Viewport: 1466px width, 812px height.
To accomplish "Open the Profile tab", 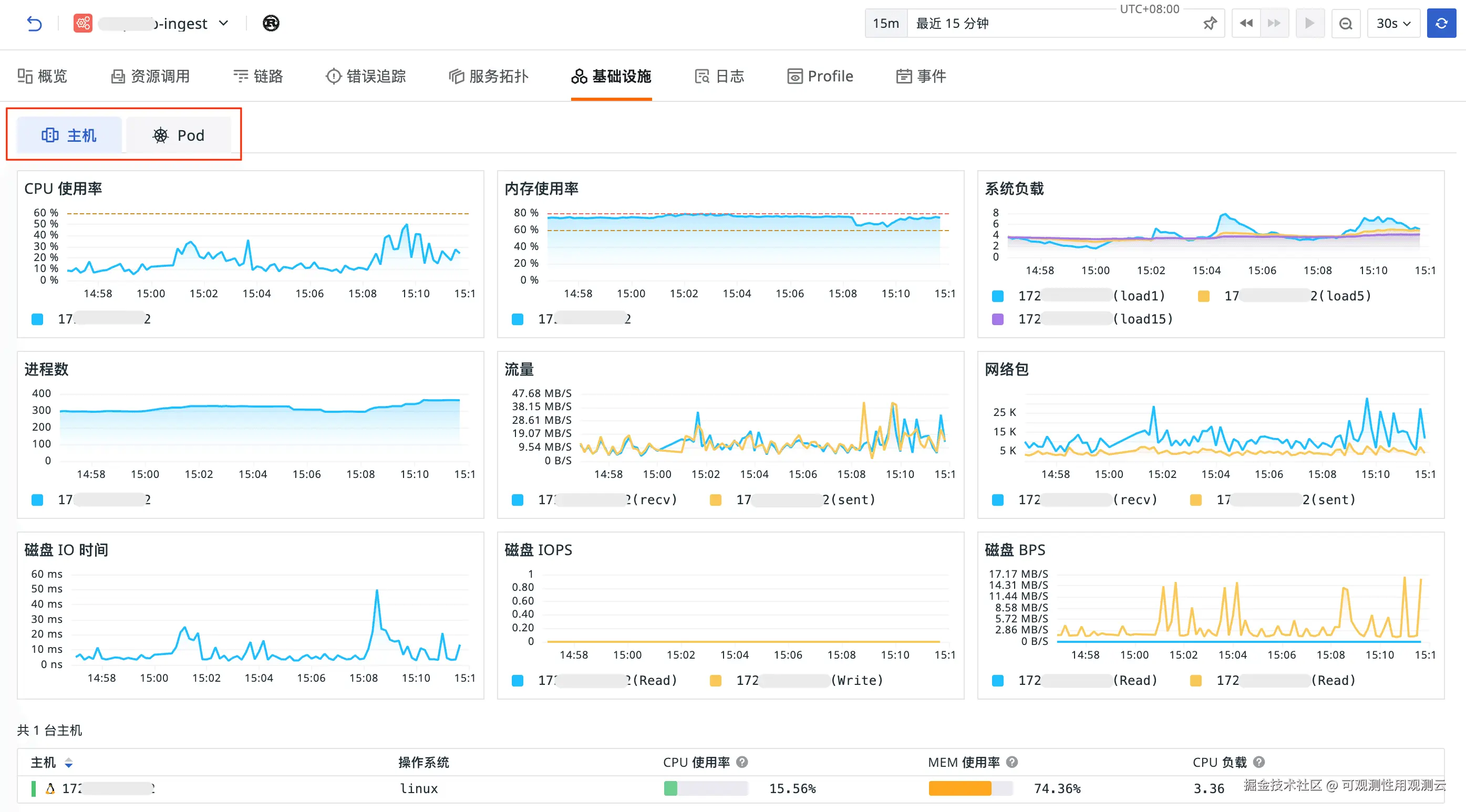I will pyautogui.click(x=820, y=76).
